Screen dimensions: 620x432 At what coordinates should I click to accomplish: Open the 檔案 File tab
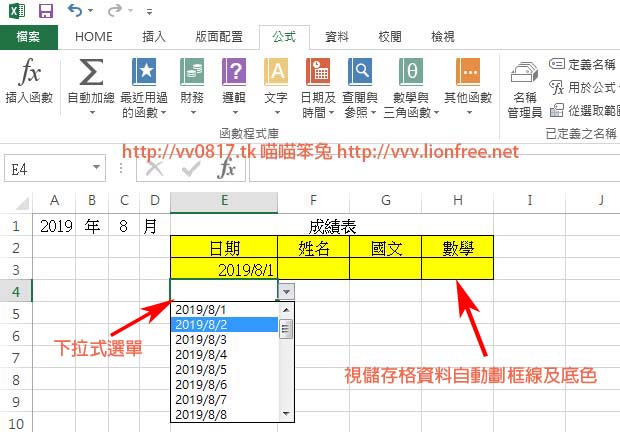coord(28,37)
